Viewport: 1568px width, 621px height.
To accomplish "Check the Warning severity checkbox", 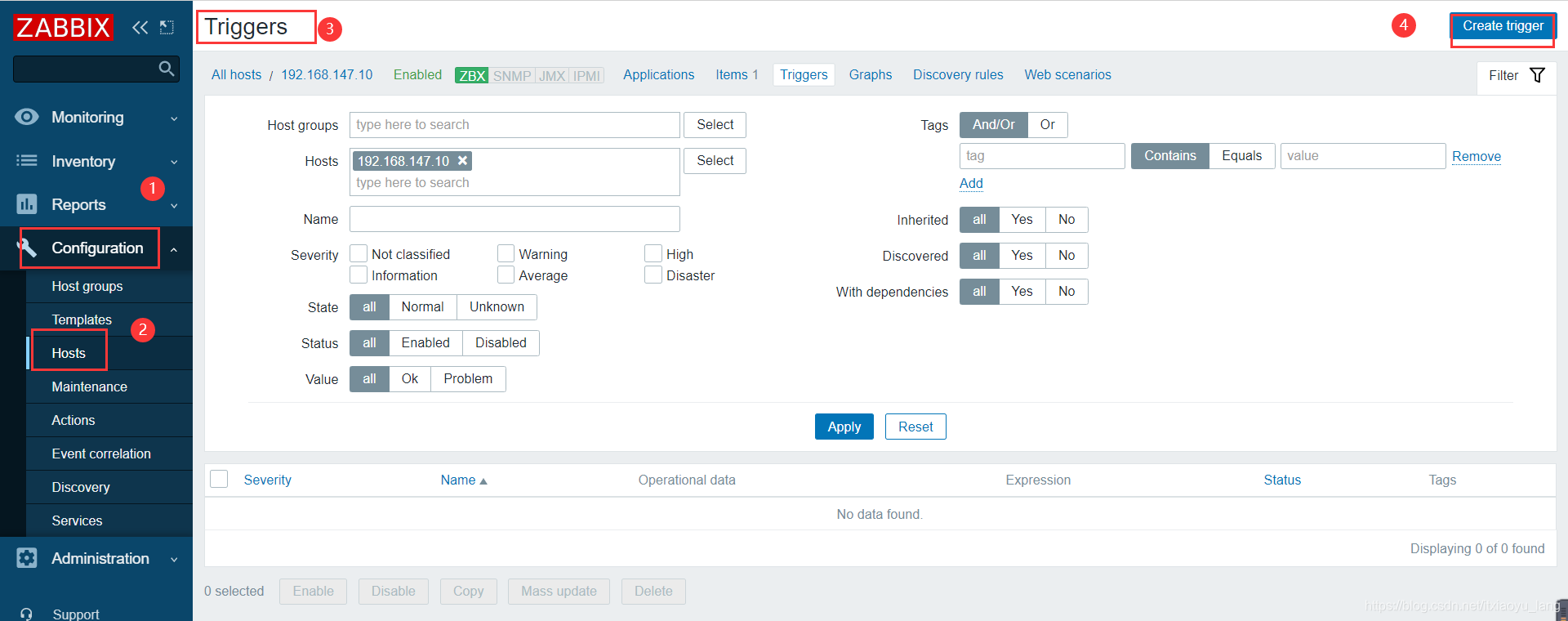I will 506,253.
